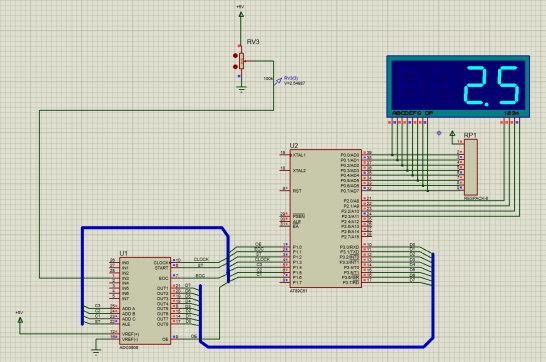Select the U1 ADC0808 chip body

pyautogui.click(x=145, y=301)
